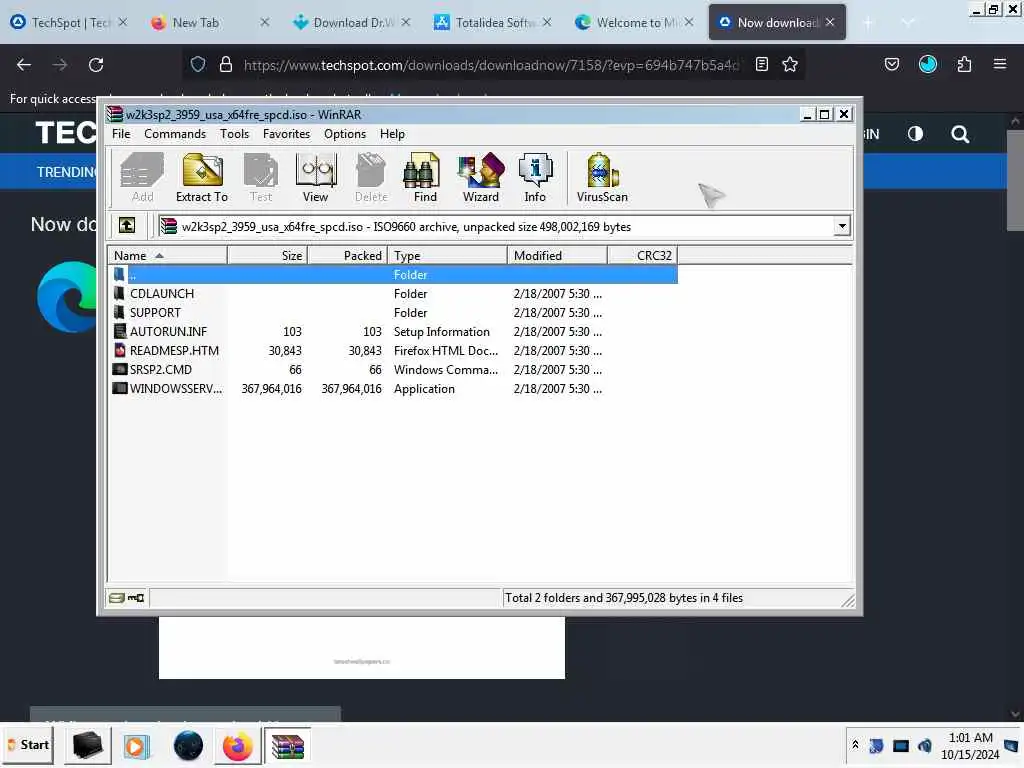Select the AUTORUN.INF file
This screenshot has height=768, width=1024.
tap(393, 332)
